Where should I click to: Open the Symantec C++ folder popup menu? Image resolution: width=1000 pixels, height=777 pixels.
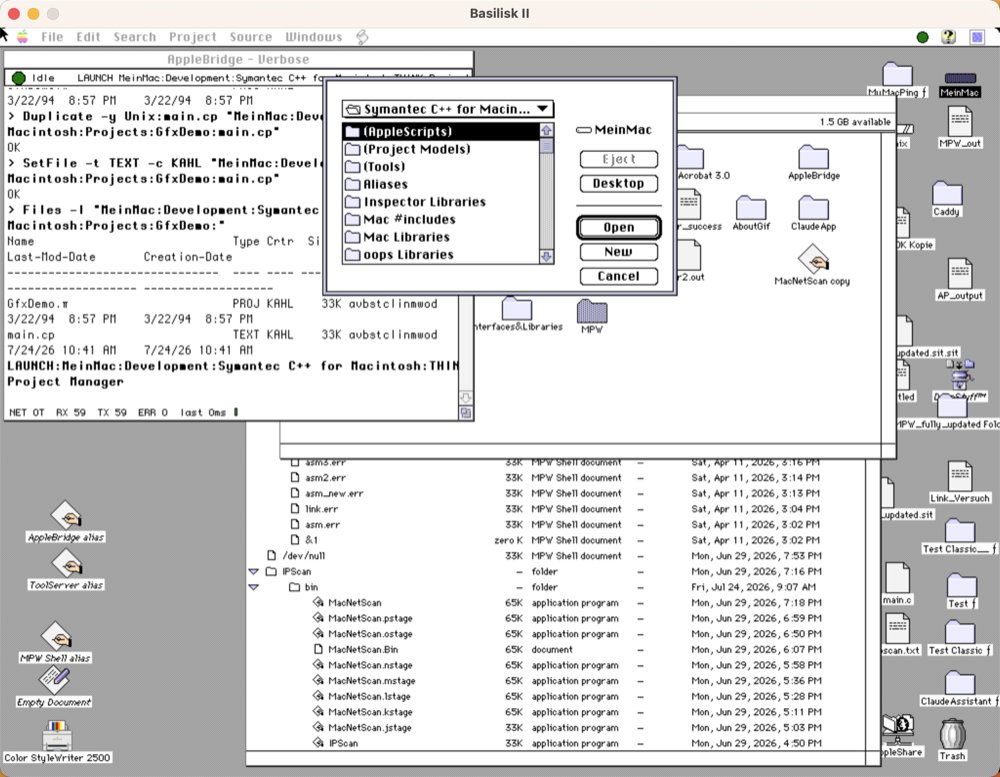[x=448, y=109]
